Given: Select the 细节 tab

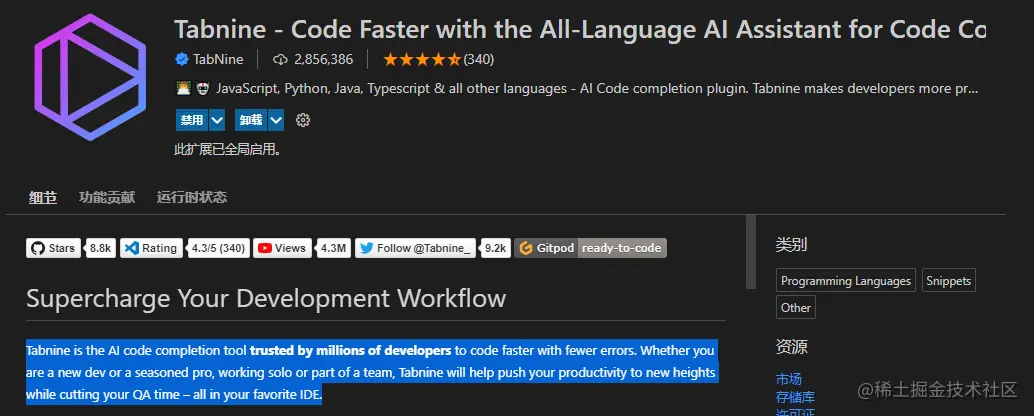Looking at the screenshot, I should coord(42,197).
